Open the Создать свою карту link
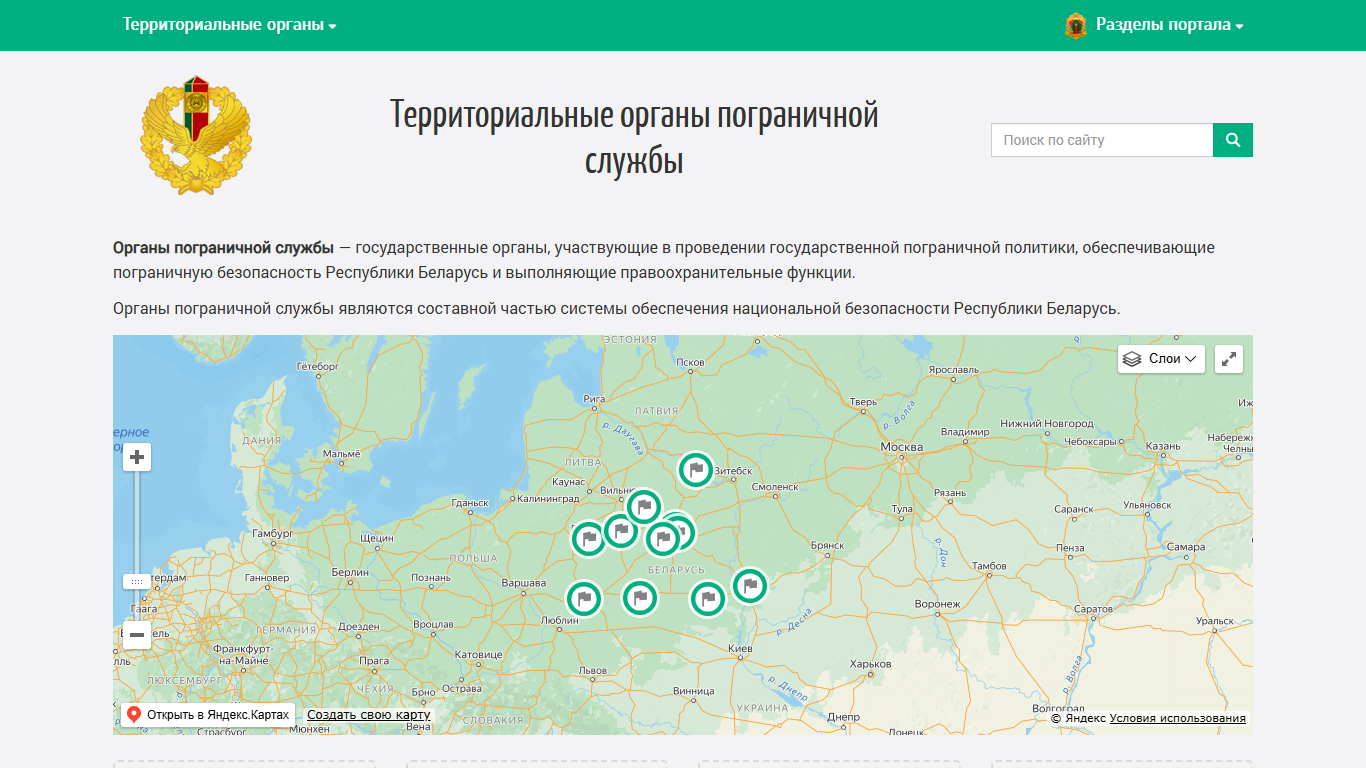This screenshot has width=1366, height=768. pos(368,715)
